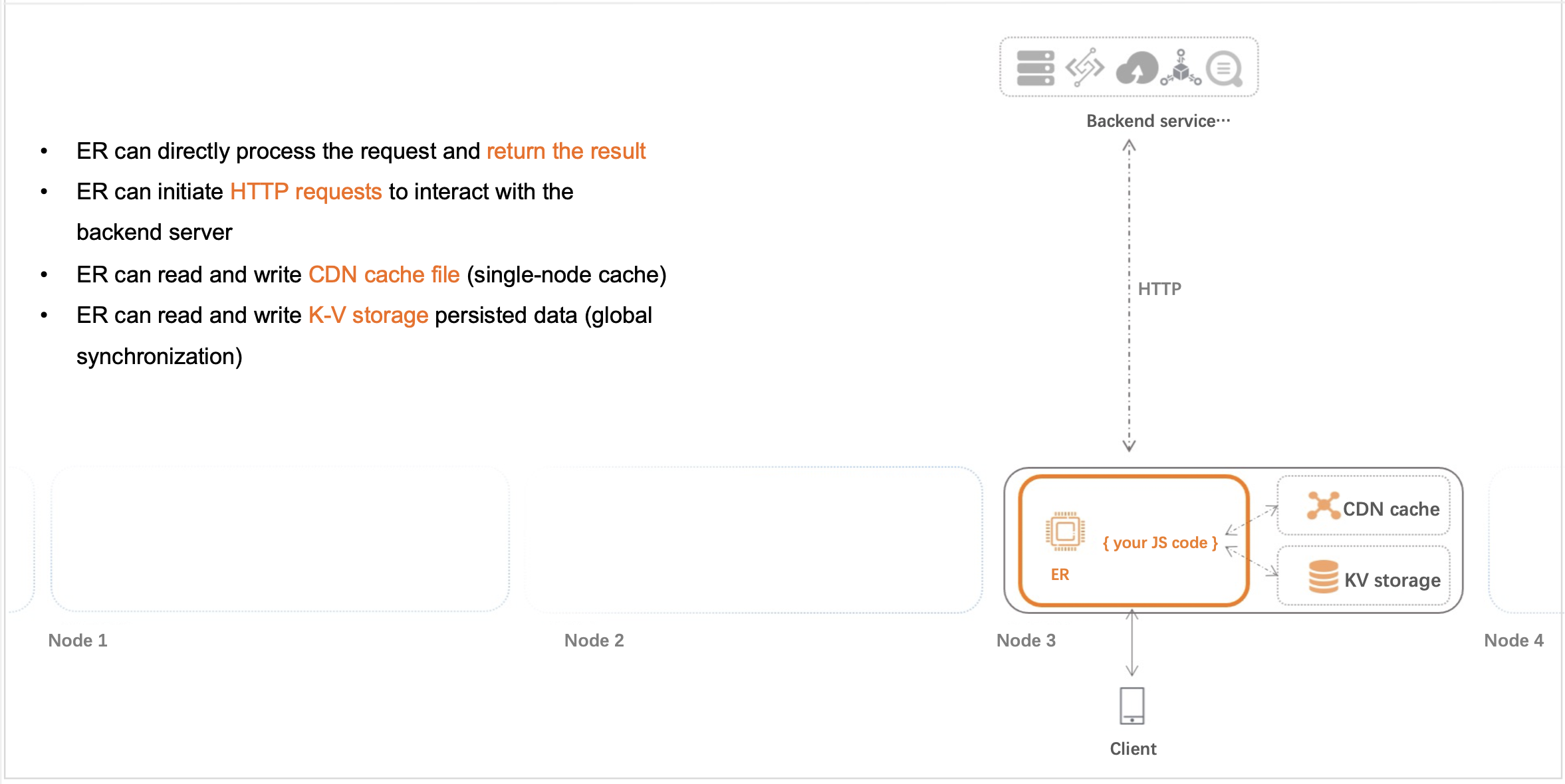Click the orange "HTTP requests" text
1565x784 pixels.
pos(306,192)
